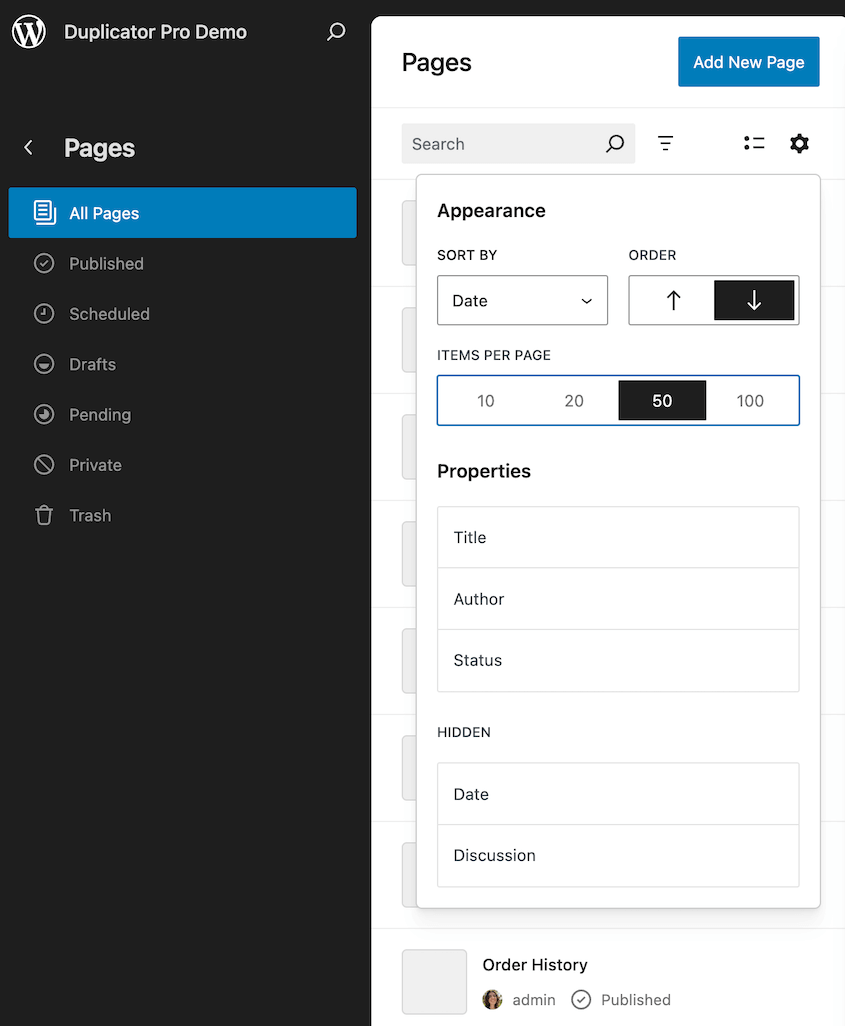The height and width of the screenshot is (1026, 845).
Task: Go back using the Pages chevron
Action: [x=28, y=148]
